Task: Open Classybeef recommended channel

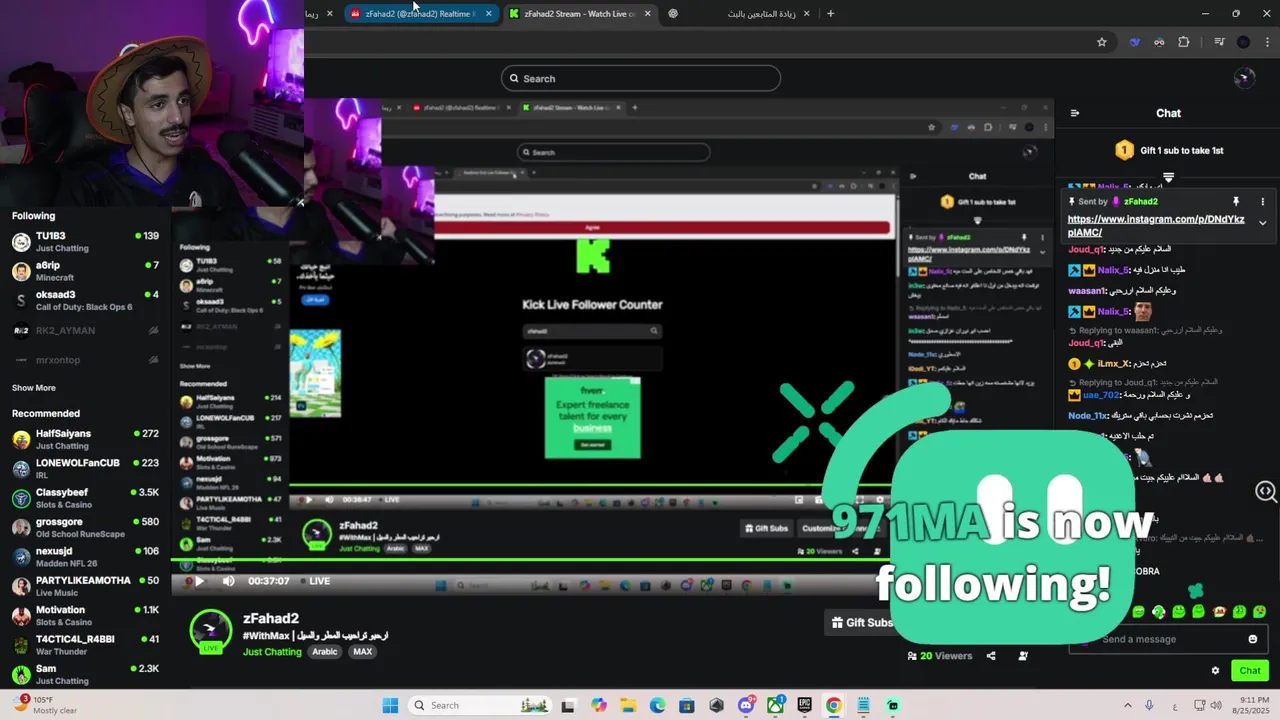Action: click(85, 498)
